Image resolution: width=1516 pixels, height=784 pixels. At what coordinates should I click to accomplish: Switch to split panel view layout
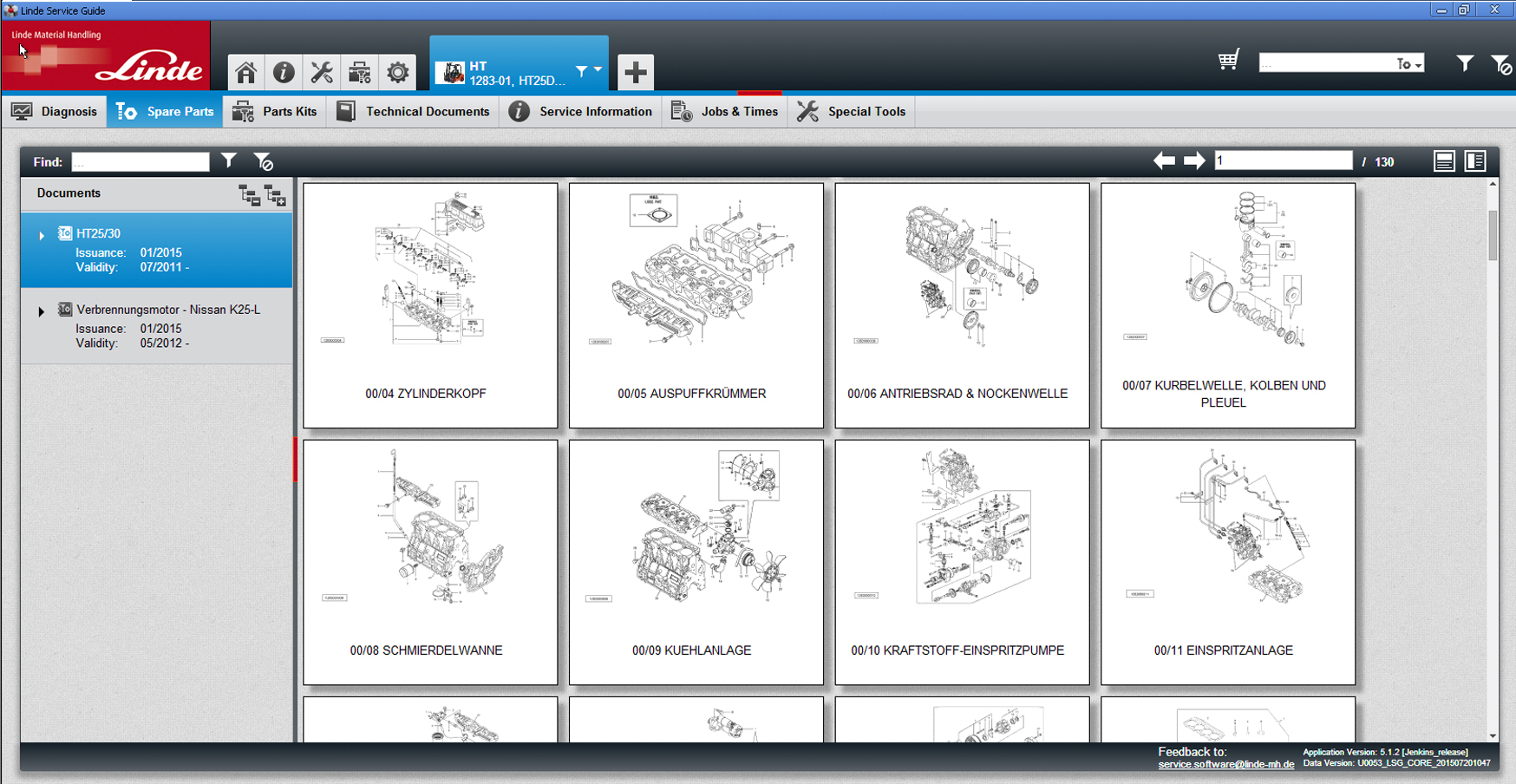tap(1475, 161)
